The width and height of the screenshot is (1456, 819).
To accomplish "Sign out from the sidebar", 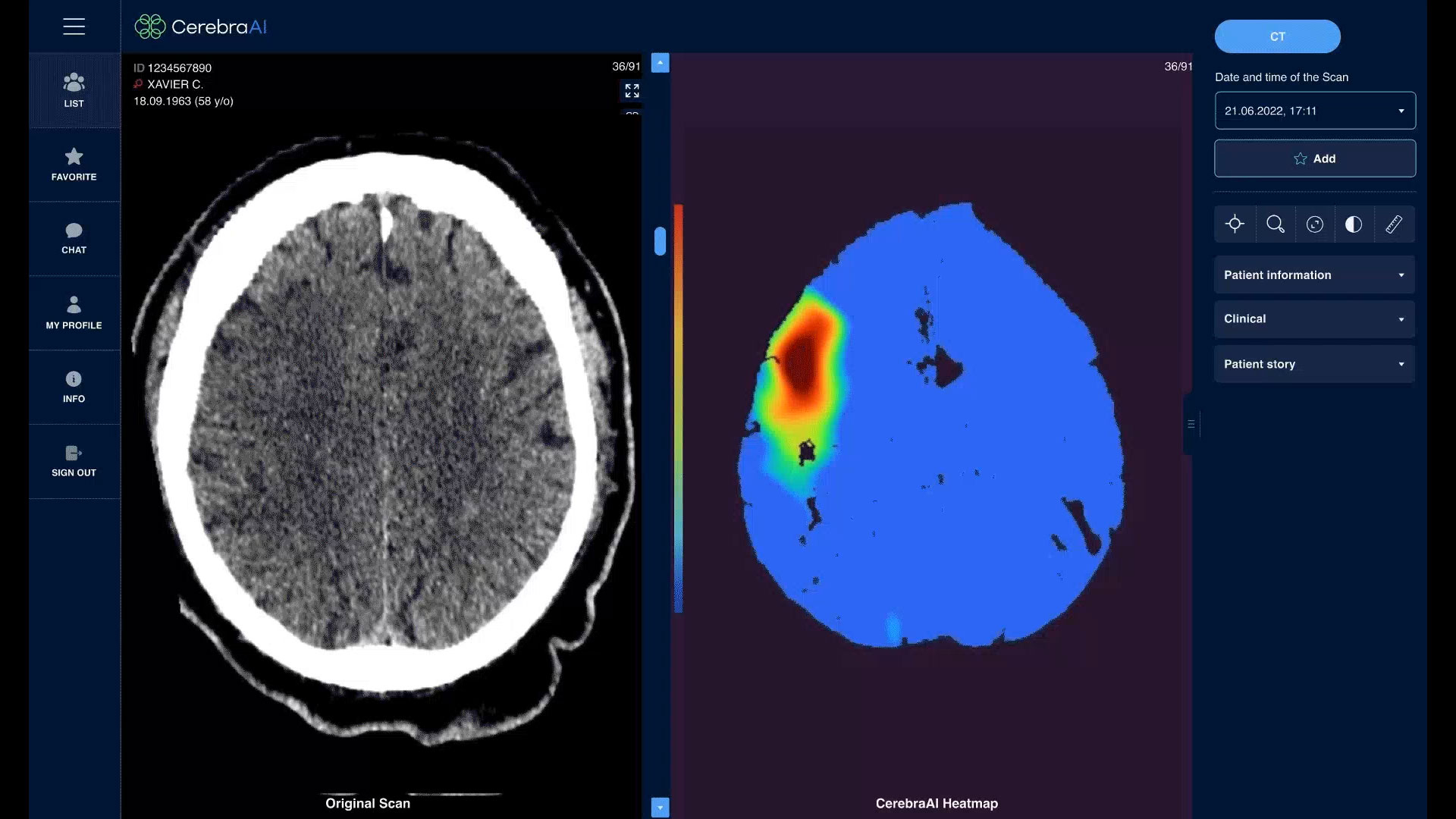I will pyautogui.click(x=74, y=461).
